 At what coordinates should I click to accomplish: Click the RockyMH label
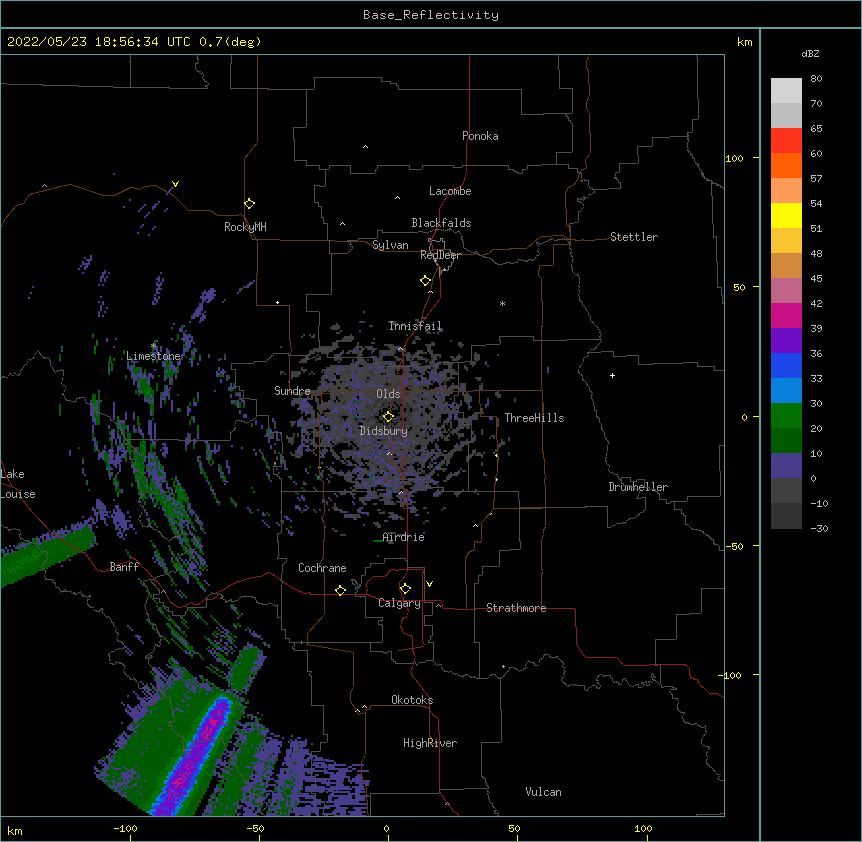pyautogui.click(x=245, y=227)
